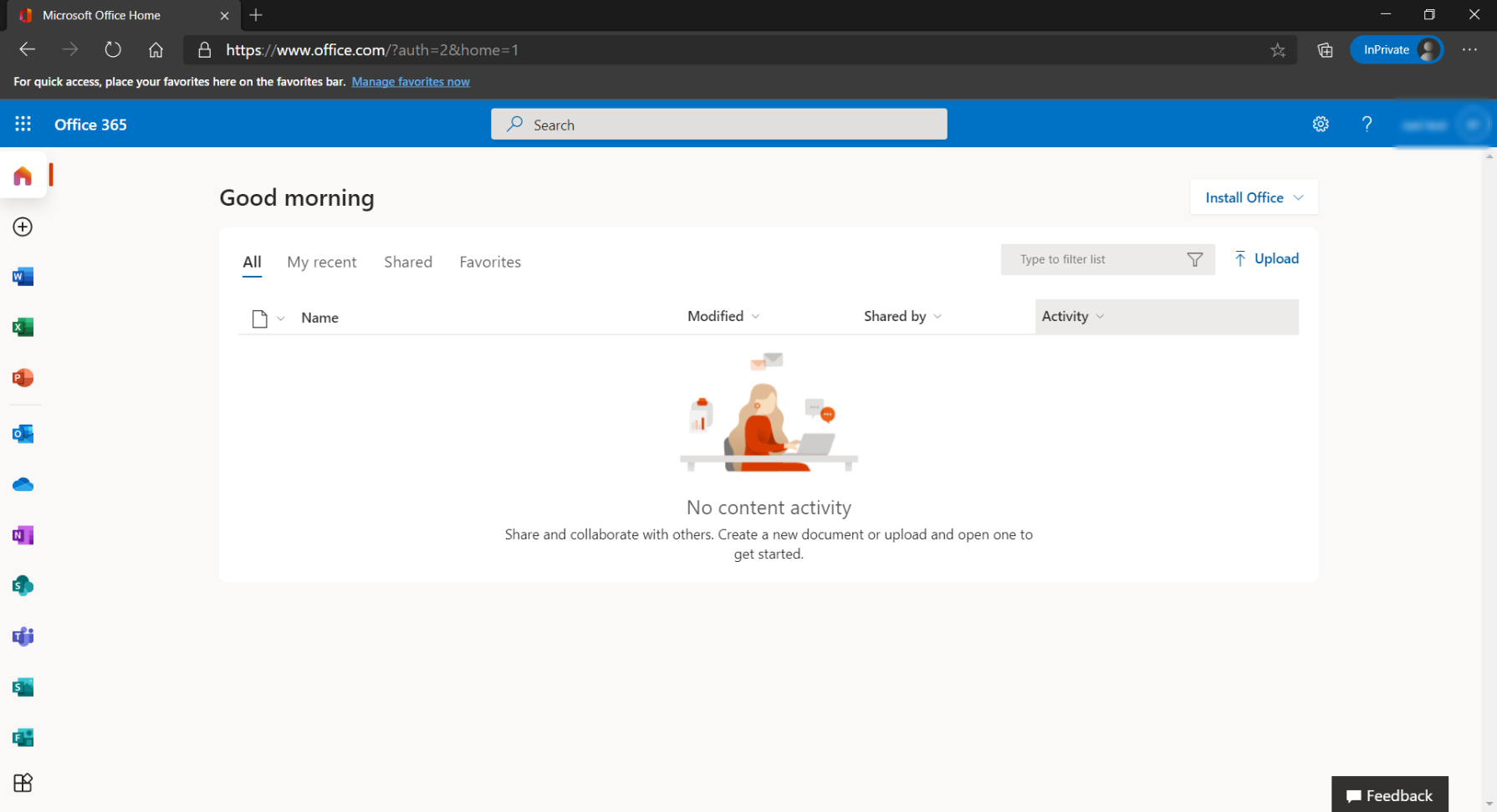
Task: Expand file type filter chevron
Action: [x=281, y=319]
